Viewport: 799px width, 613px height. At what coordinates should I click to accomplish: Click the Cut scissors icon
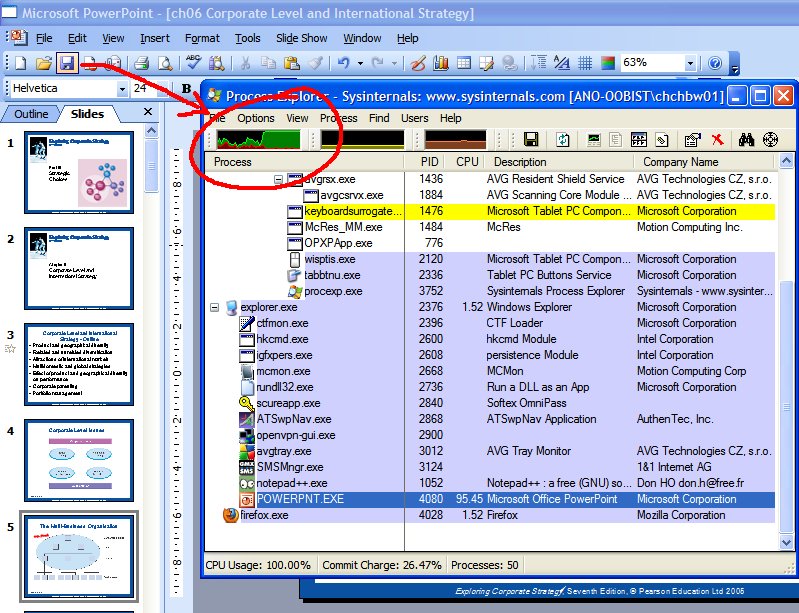point(245,63)
